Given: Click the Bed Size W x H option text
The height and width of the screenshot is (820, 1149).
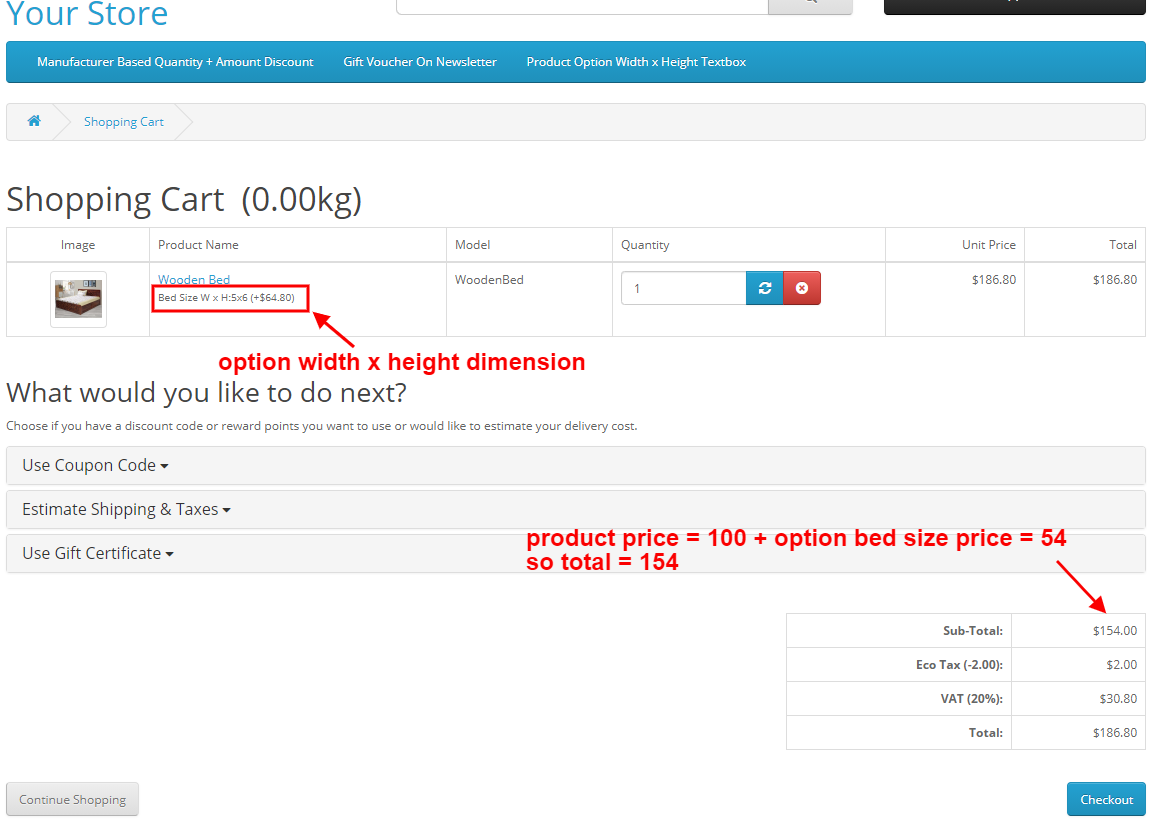Looking at the screenshot, I should pos(226,298).
